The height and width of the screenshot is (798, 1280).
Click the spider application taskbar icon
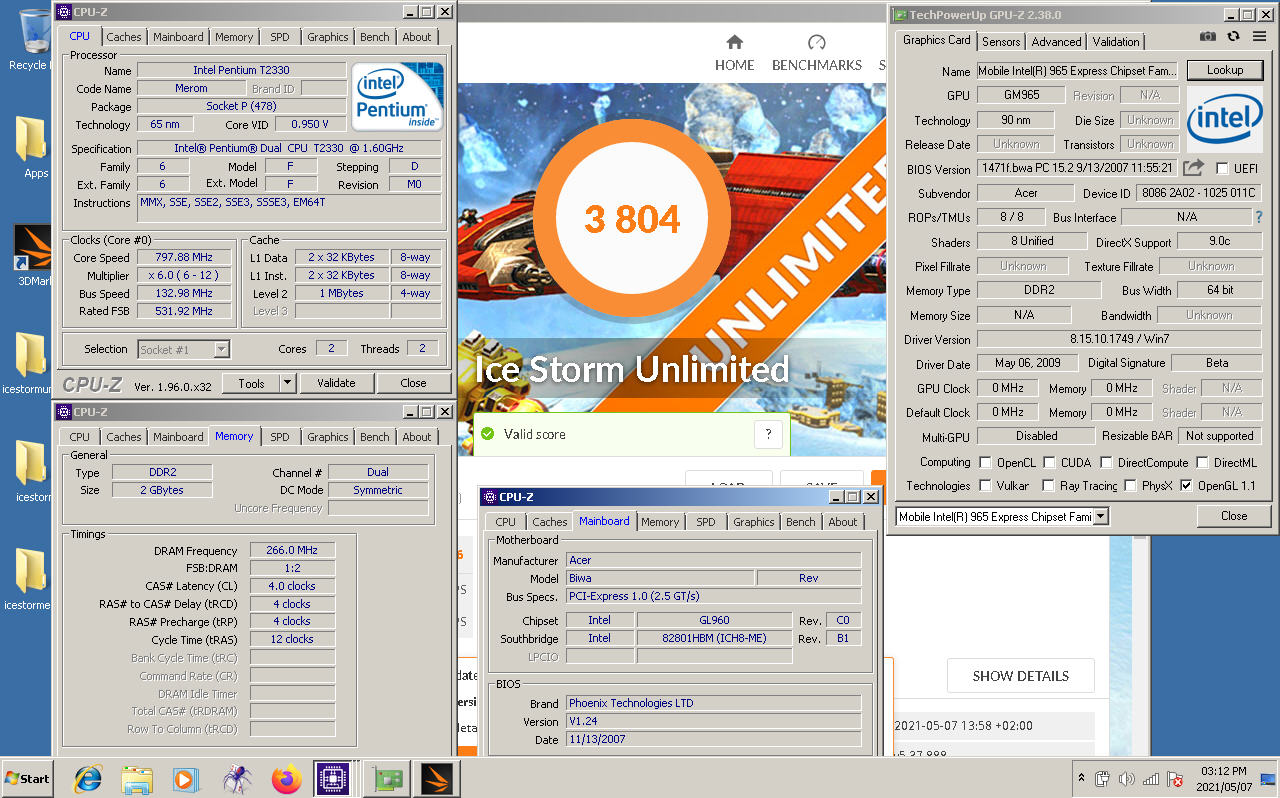(x=236, y=778)
